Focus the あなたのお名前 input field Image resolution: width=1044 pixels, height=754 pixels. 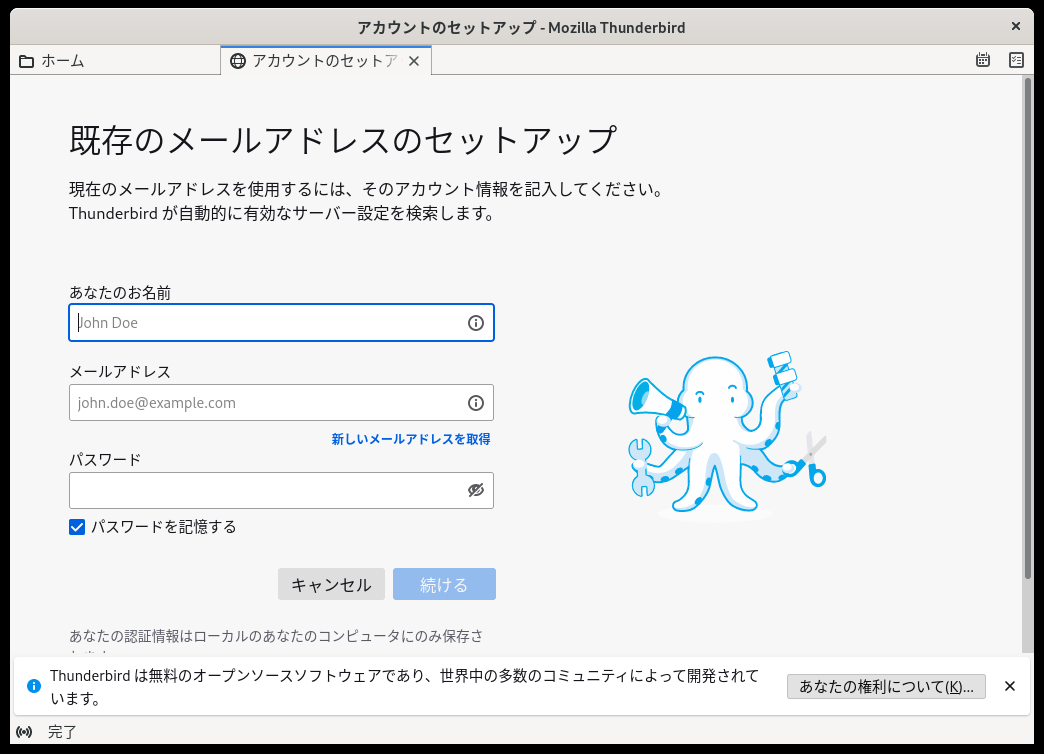pos(282,323)
